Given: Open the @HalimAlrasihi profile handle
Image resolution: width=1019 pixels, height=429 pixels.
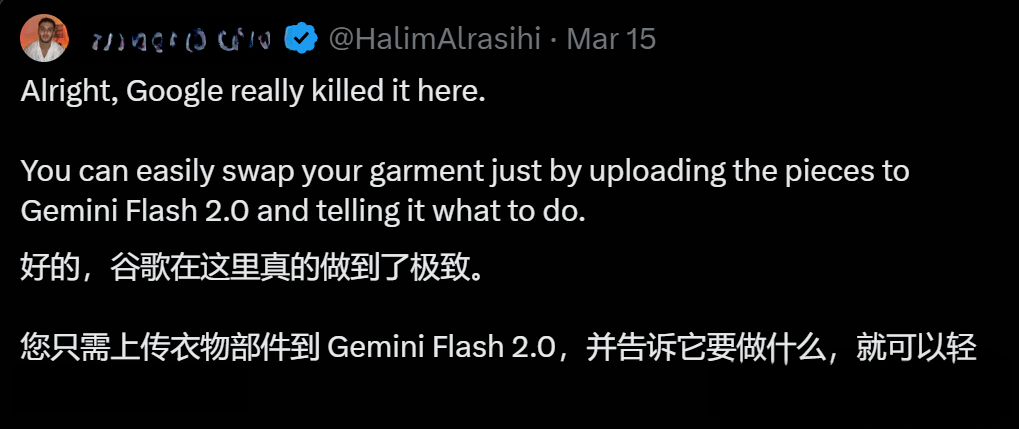Looking at the screenshot, I should pos(435,39).
